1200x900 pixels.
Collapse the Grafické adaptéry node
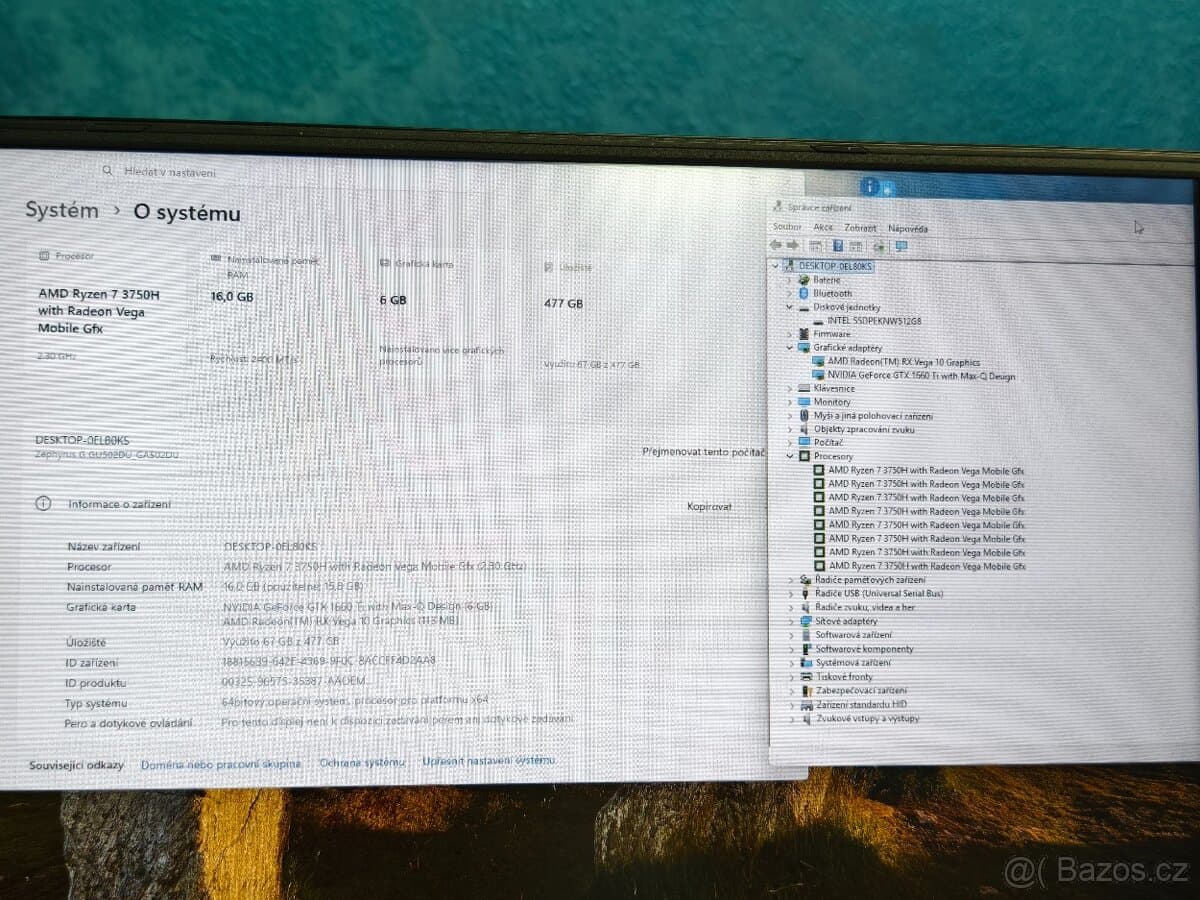coord(790,348)
